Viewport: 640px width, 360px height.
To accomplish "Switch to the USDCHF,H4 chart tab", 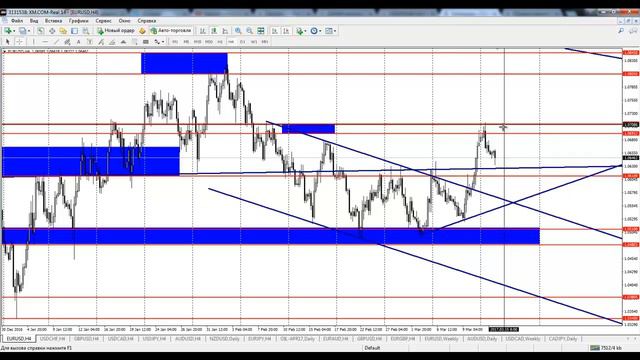I will click(53, 339).
